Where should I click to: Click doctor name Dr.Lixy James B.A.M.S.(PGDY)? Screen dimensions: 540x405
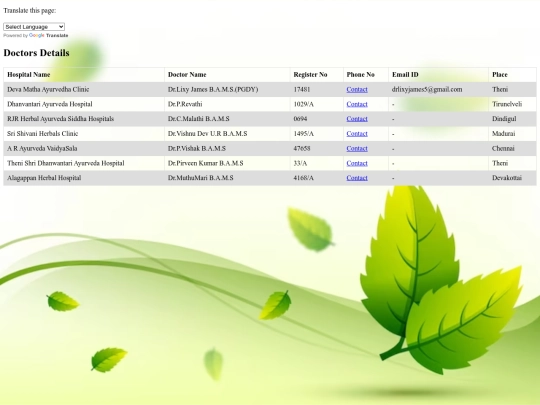click(213, 89)
